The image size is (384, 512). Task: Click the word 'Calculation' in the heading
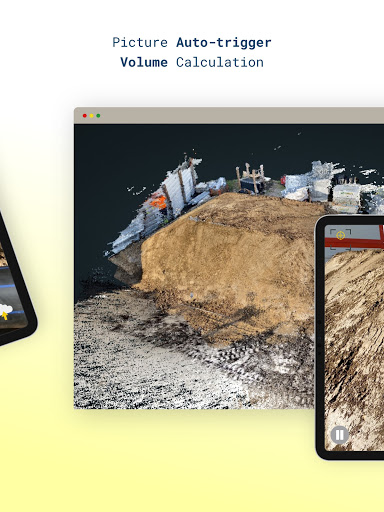tap(220, 62)
